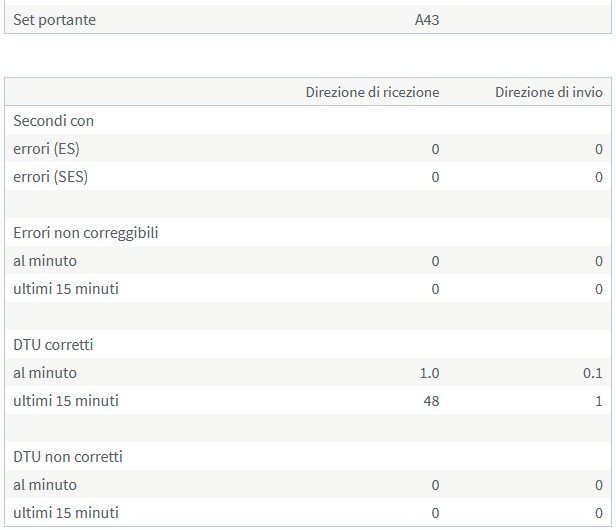Select the A43 carrier set value

[x=427, y=19]
